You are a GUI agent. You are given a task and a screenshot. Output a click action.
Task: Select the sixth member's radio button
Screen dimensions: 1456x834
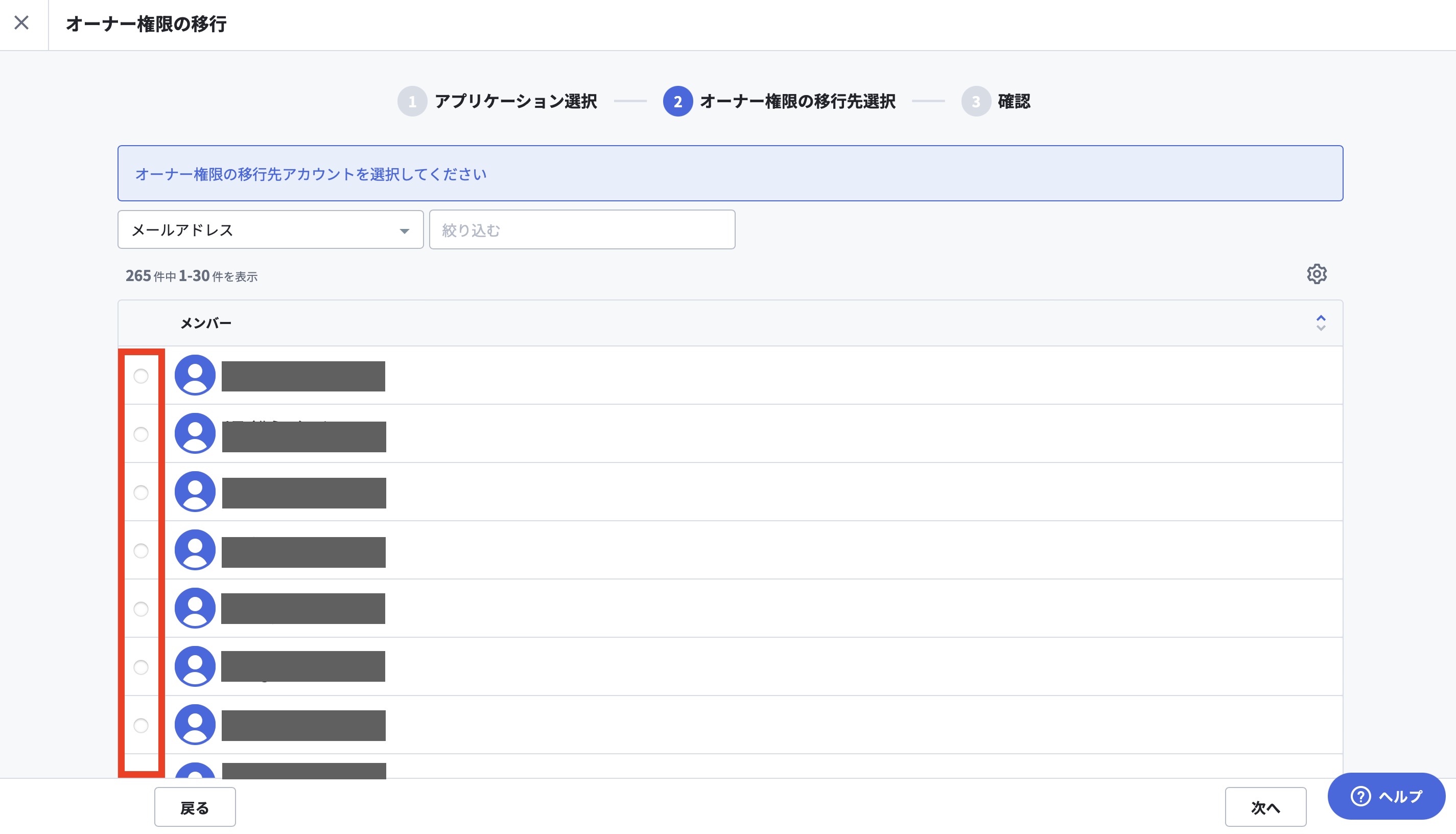(141, 667)
